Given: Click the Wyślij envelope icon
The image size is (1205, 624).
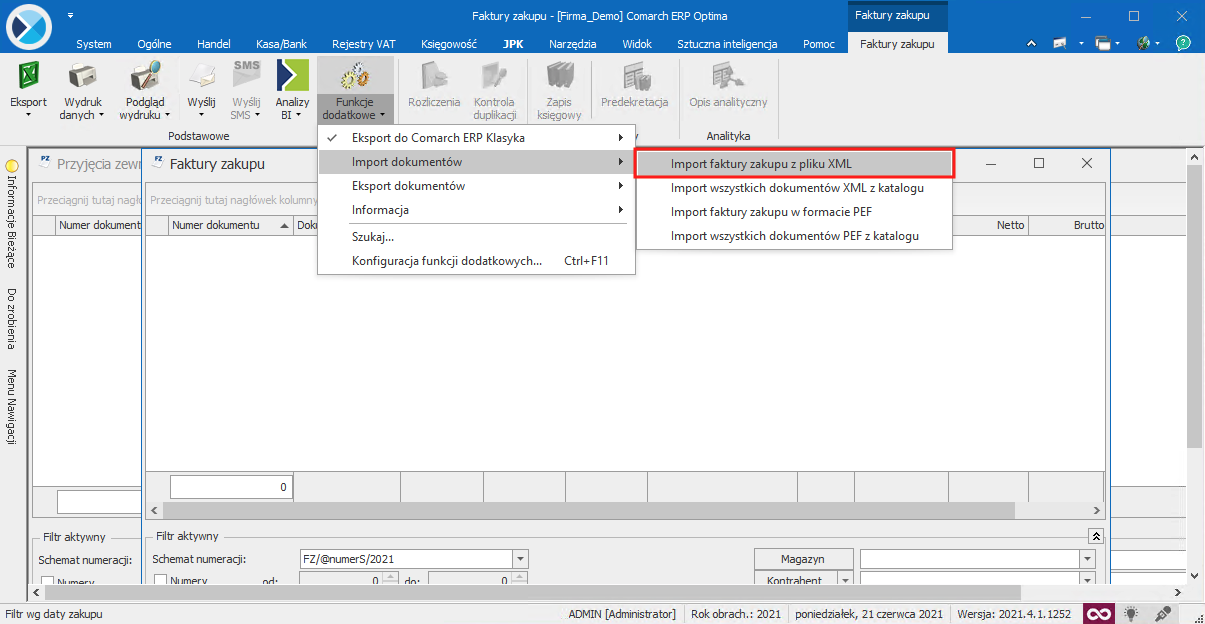Looking at the screenshot, I should [x=201, y=77].
